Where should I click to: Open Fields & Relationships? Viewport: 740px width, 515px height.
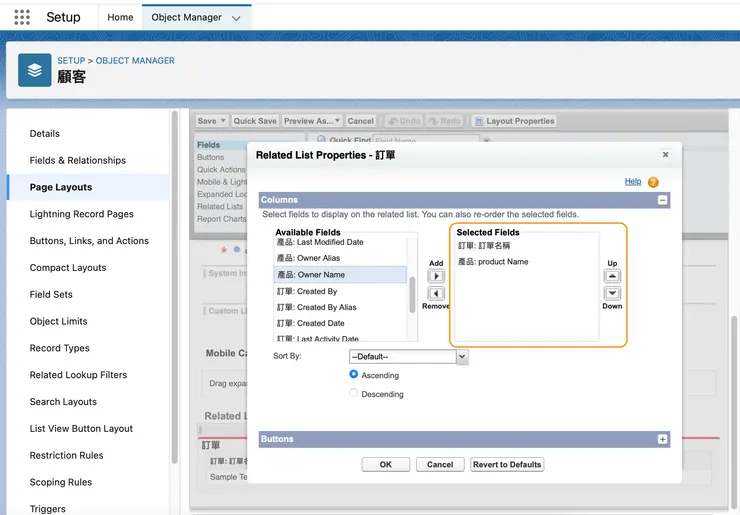[78, 160]
